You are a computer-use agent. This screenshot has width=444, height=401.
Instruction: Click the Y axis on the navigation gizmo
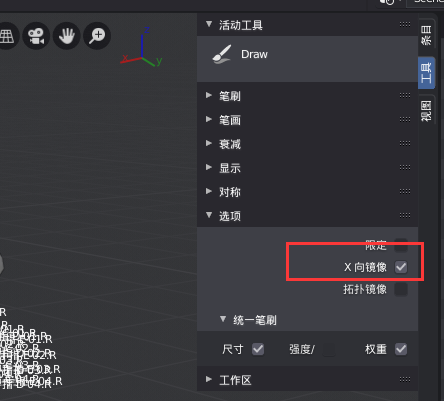(159, 61)
